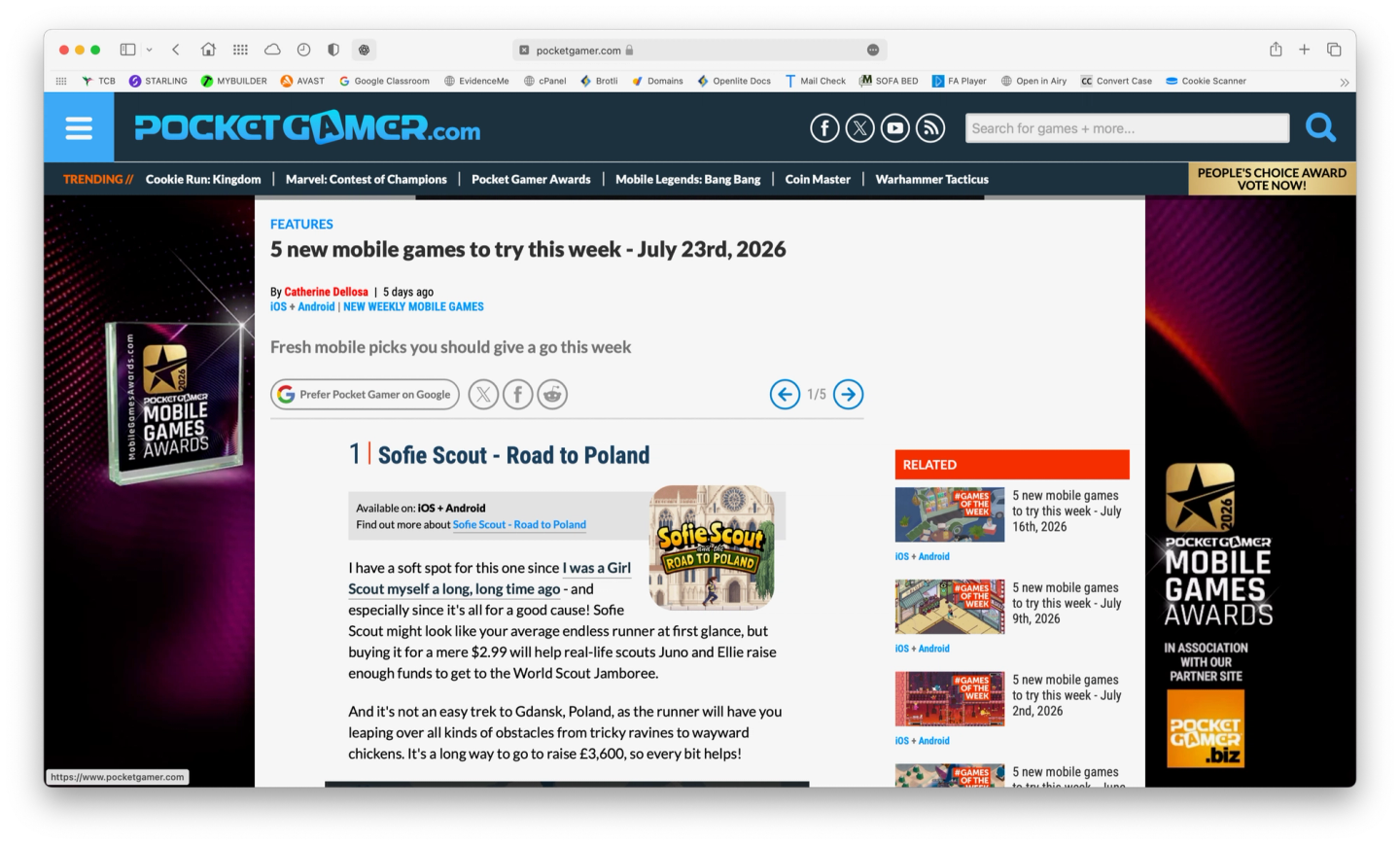Screen dimensions: 1400x845
Task: Open Pocket Gamer Awards trending tab
Action: [531, 179]
